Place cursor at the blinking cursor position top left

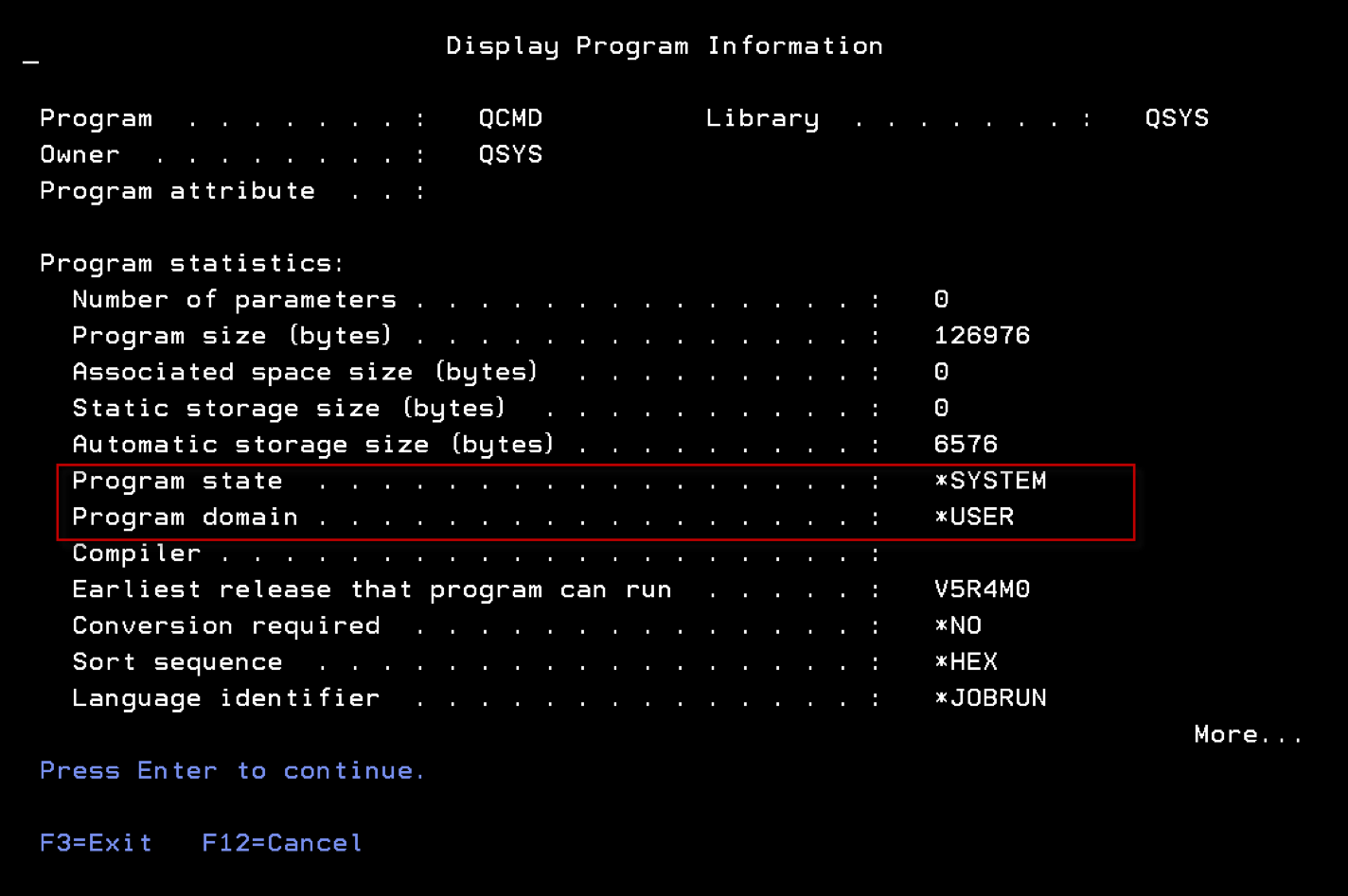(x=31, y=62)
